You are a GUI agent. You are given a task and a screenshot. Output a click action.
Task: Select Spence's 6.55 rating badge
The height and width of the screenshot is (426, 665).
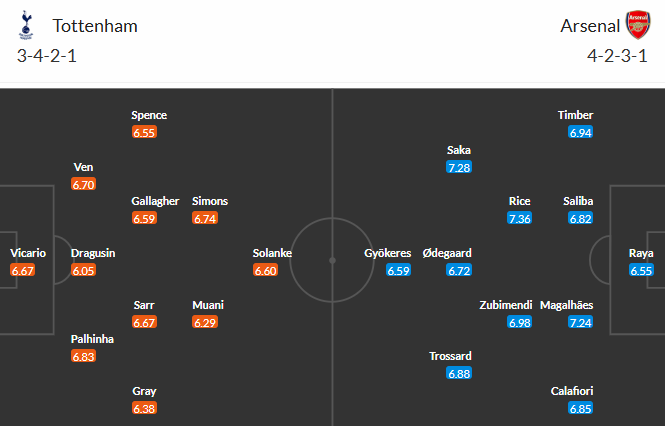[144, 132]
